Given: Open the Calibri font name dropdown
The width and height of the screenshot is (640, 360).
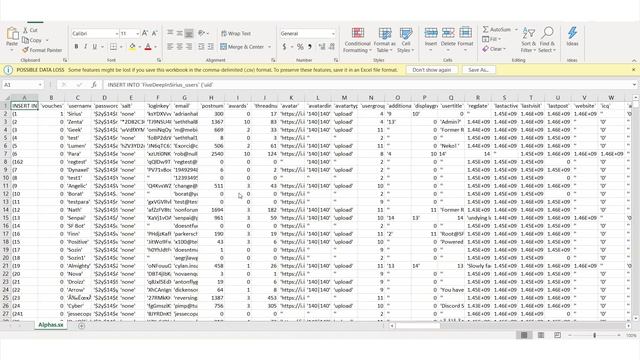Looking at the screenshot, I should tap(116, 33).
